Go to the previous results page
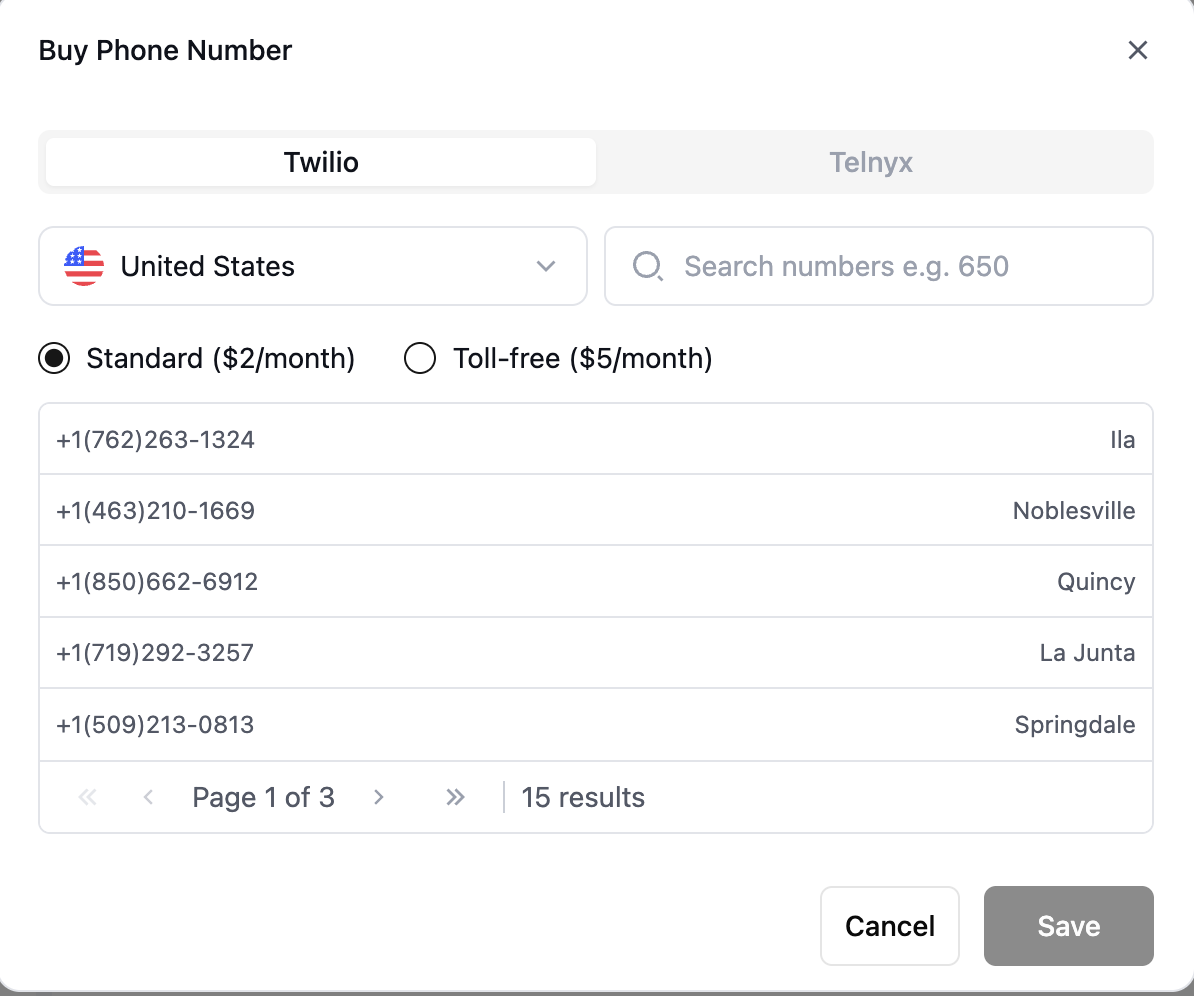 148,797
